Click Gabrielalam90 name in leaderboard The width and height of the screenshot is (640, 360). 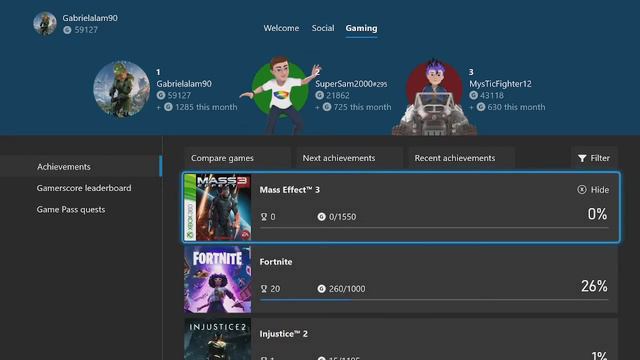(184, 84)
